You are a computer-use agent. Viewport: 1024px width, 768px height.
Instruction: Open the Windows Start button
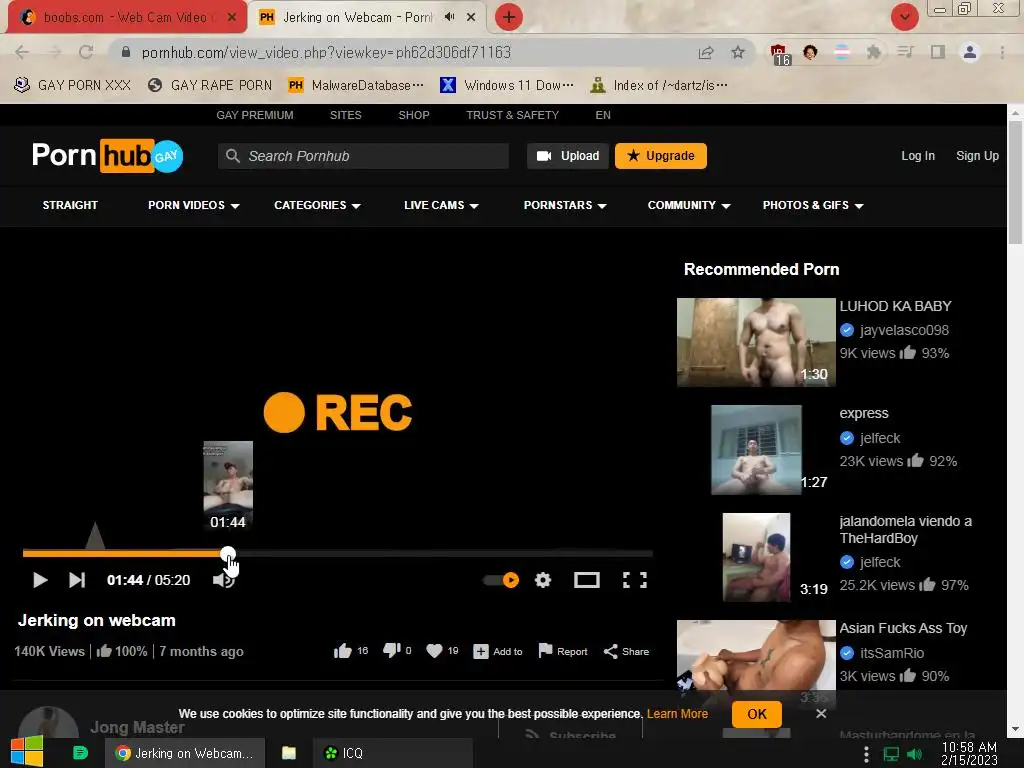(27, 752)
